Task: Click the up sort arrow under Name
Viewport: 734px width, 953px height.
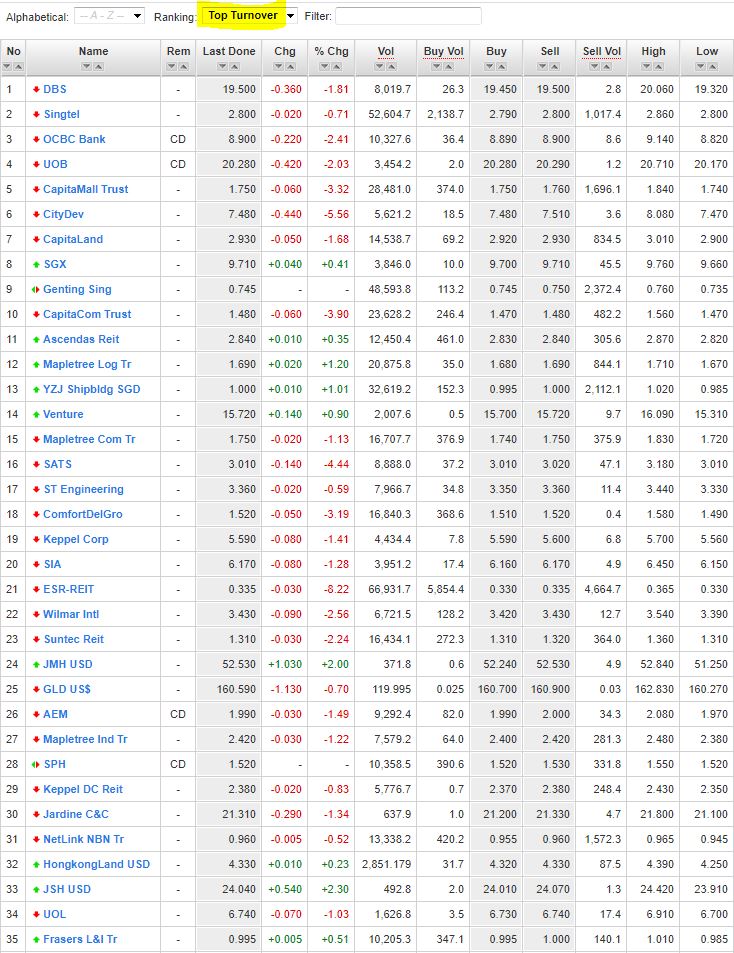Action: coord(98,66)
